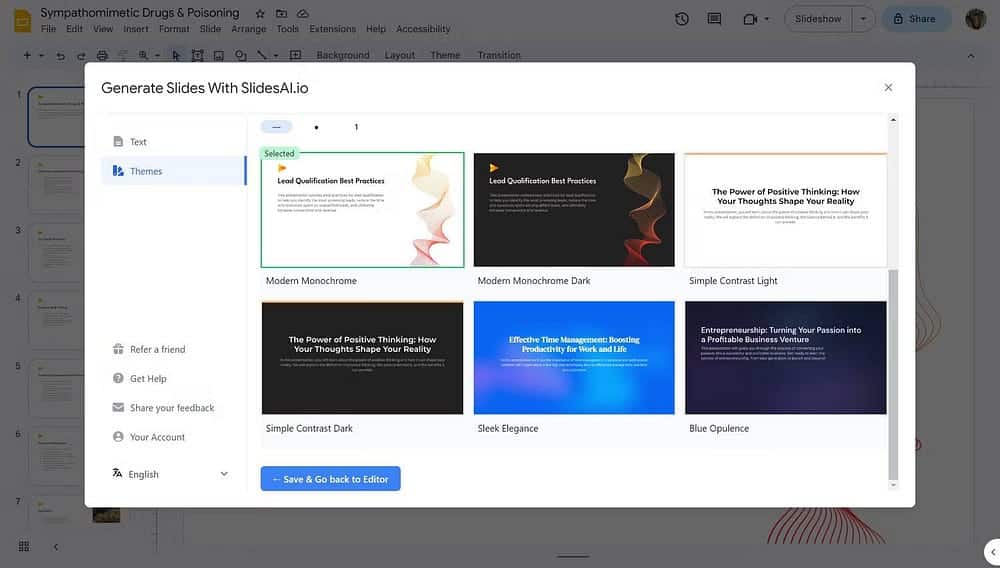Open the version history clock icon
1000x568 pixels.
pyautogui.click(x=682, y=19)
